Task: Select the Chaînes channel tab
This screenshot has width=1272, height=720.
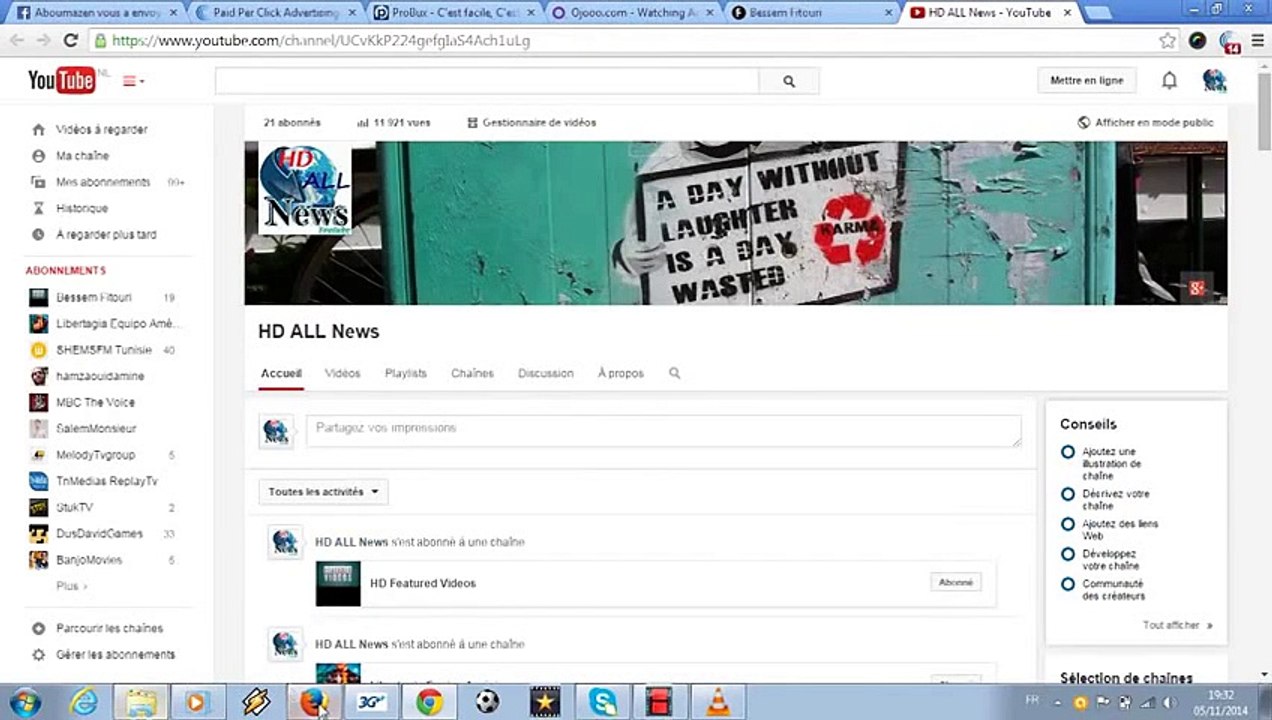Action: (472, 373)
